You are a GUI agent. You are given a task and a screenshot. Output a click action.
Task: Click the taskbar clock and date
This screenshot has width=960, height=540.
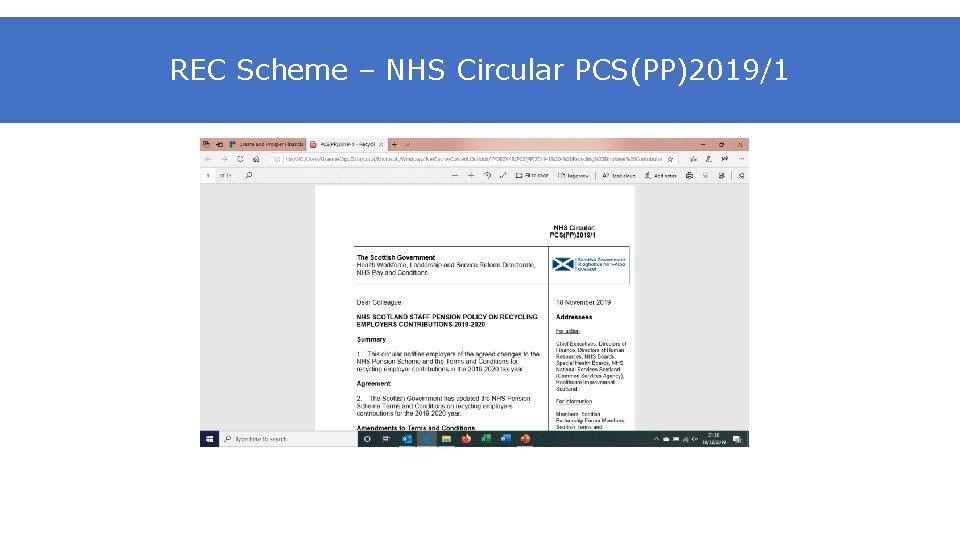(714, 439)
